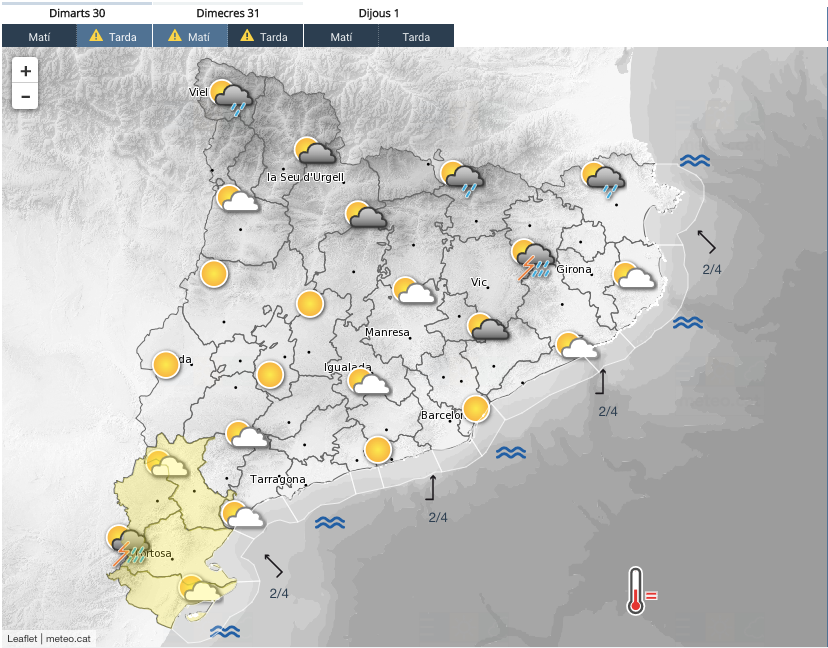Switch to Dimecres 31 Matí forecast
This screenshot has width=828, height=648.
[x=190, y=37]
